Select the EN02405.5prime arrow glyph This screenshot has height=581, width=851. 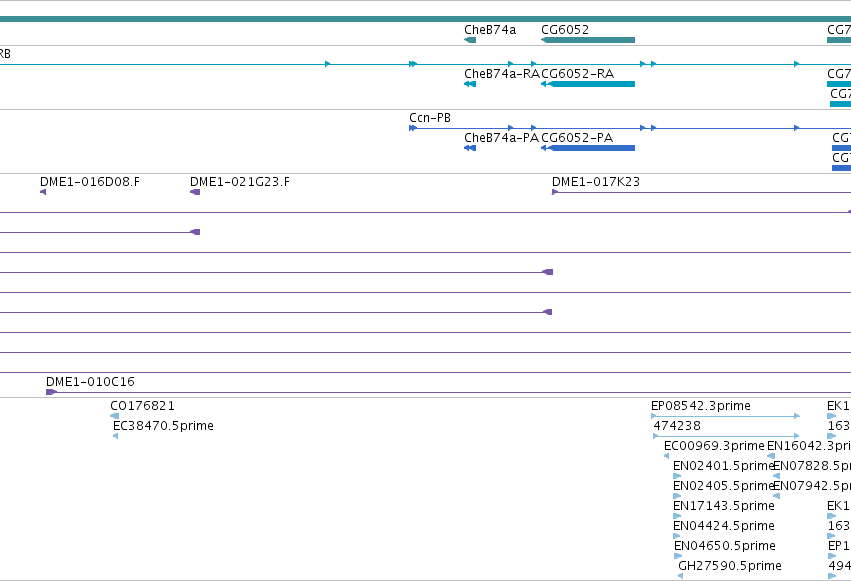click(x=677, y=496)
